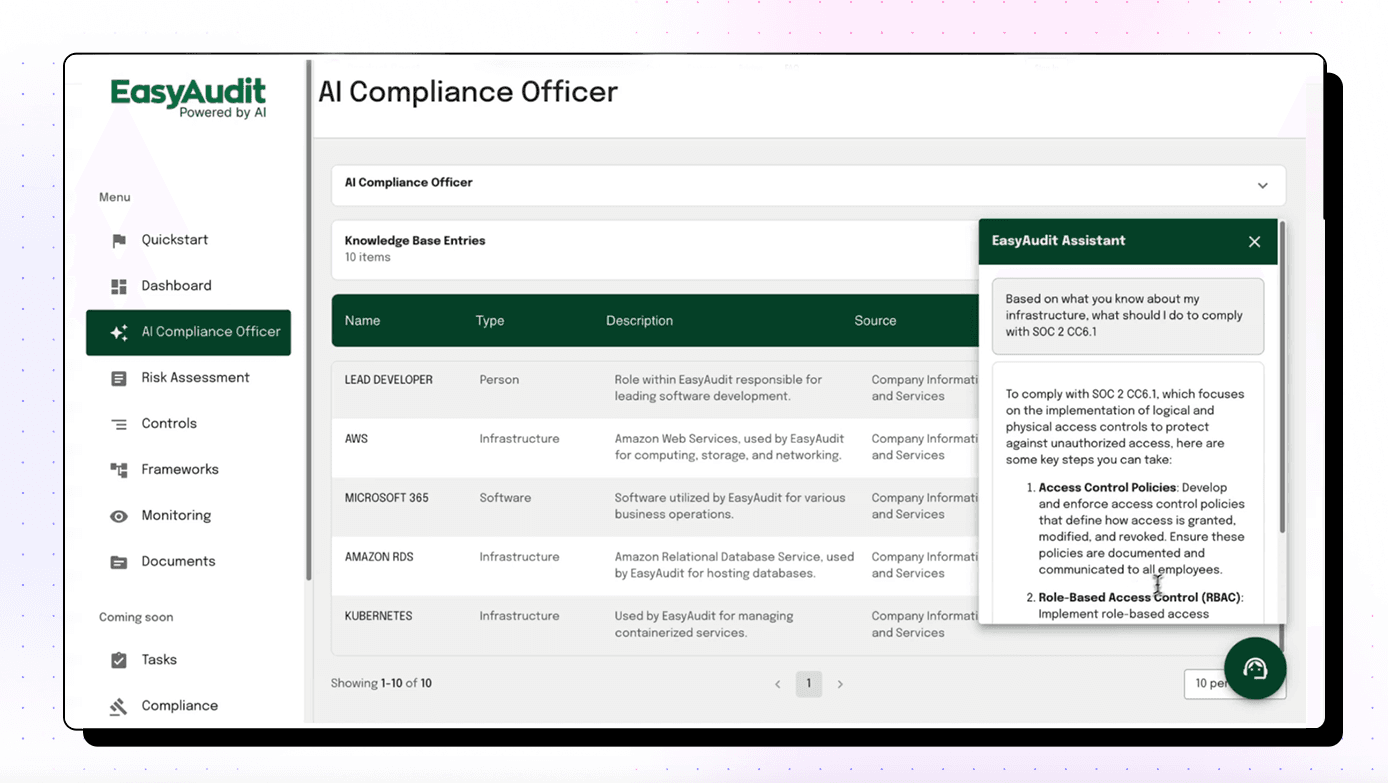Click the Monitoring eye icon
1388x783 pixels.
pyautogui.click(x=119, y=517)
